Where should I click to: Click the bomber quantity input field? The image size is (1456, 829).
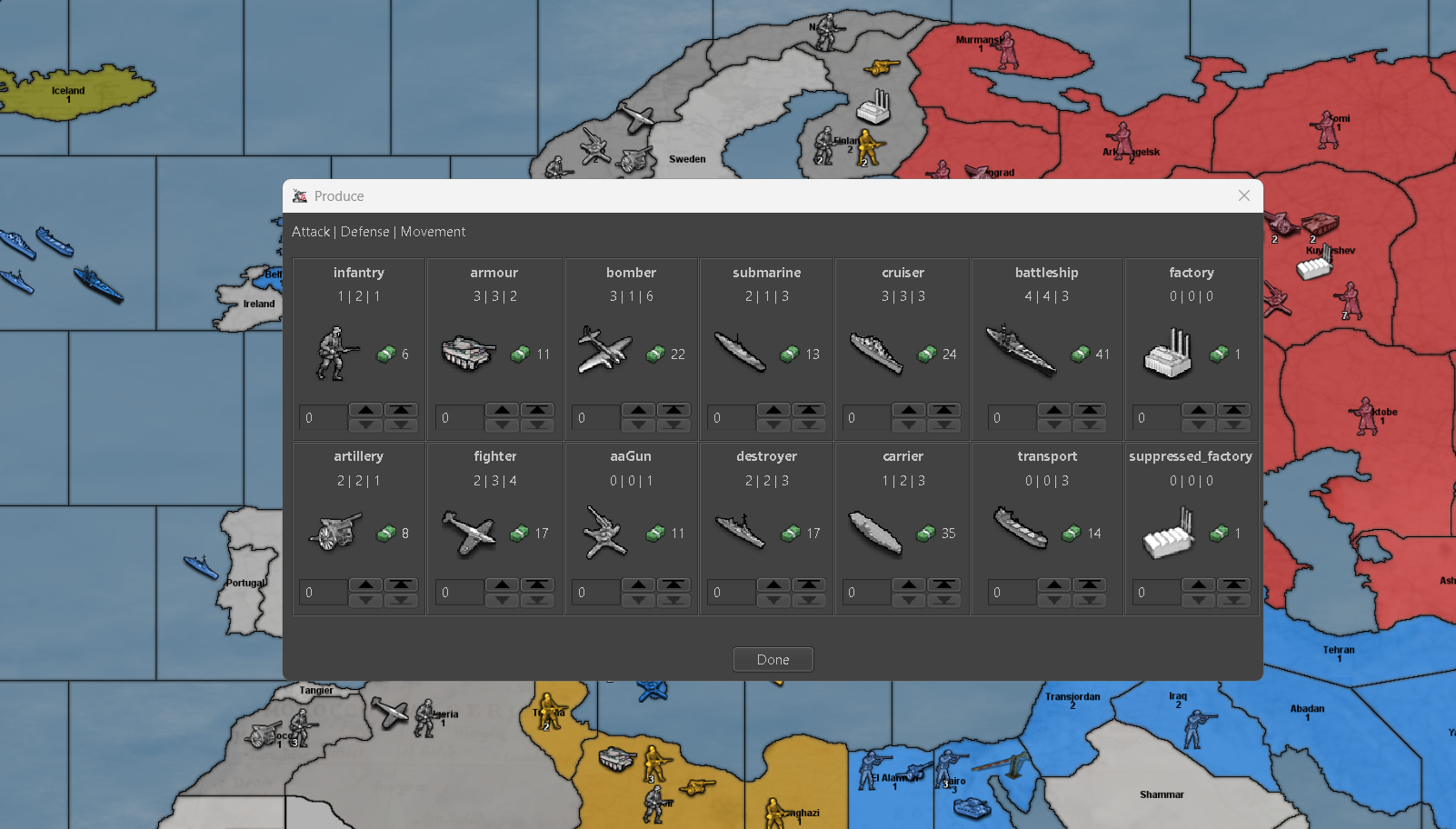[596, 418]
